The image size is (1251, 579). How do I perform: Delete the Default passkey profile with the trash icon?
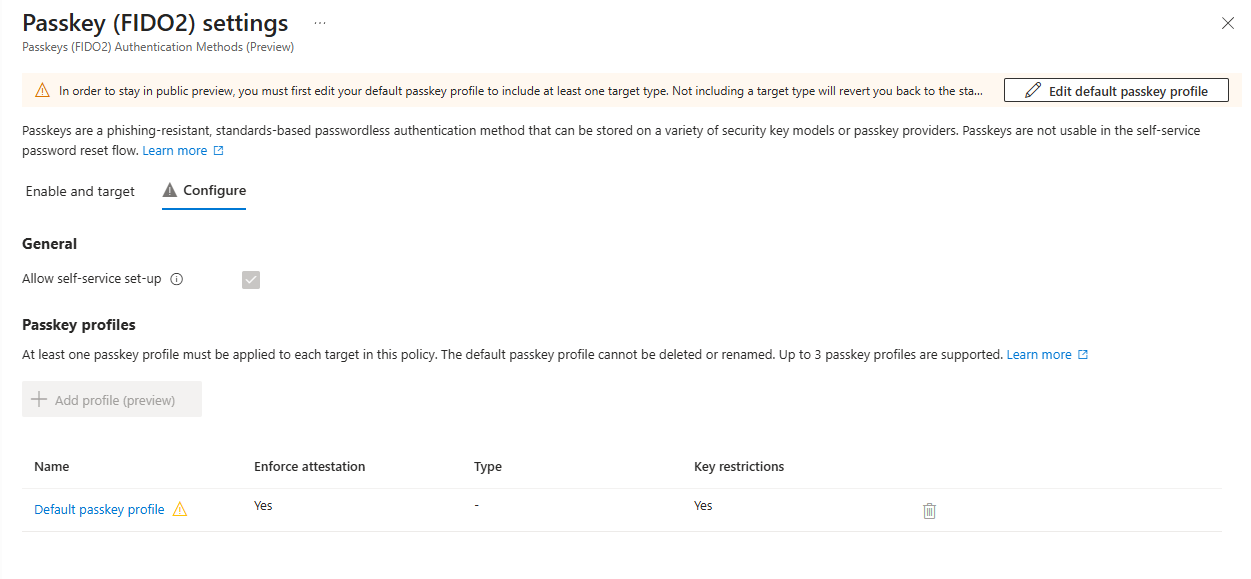(x=929, y=510)
